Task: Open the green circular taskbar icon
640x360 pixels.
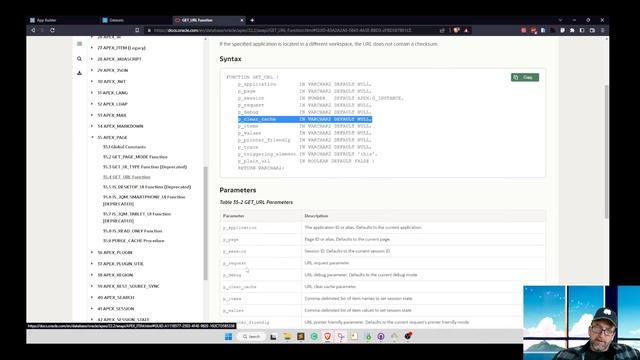Action: [314, 336]
